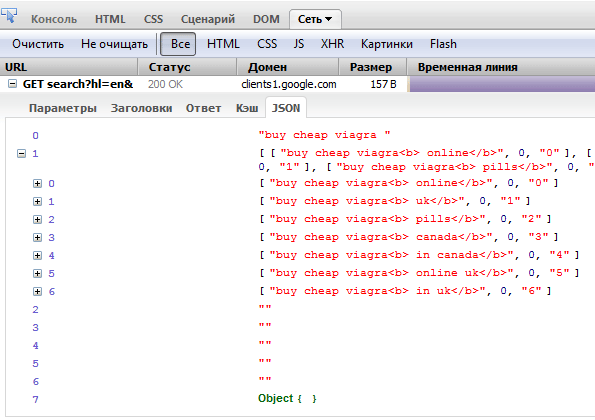Collapse JSON node 1 with minus icon

22,153
